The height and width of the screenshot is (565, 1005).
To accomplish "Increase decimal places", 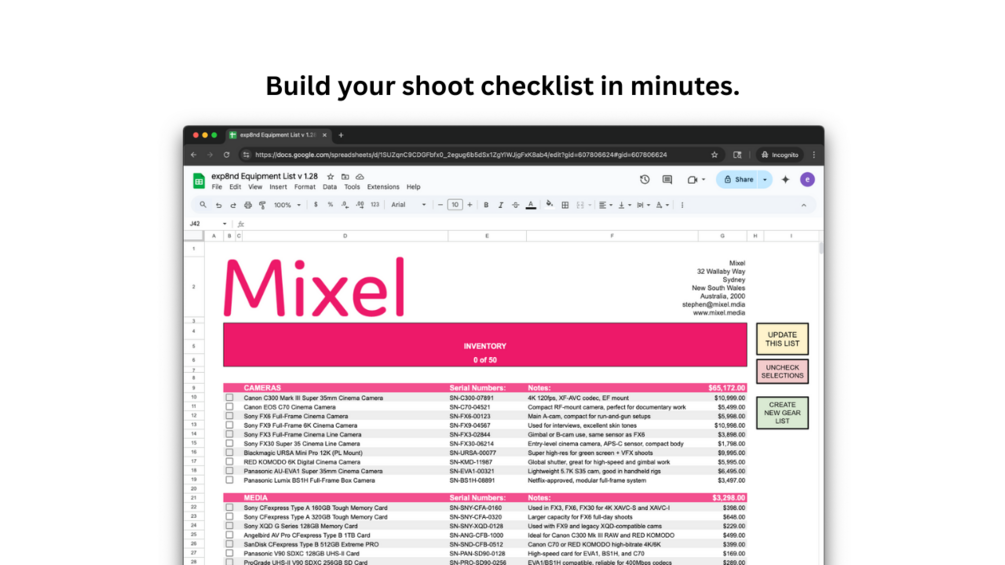I will point(360,205).
